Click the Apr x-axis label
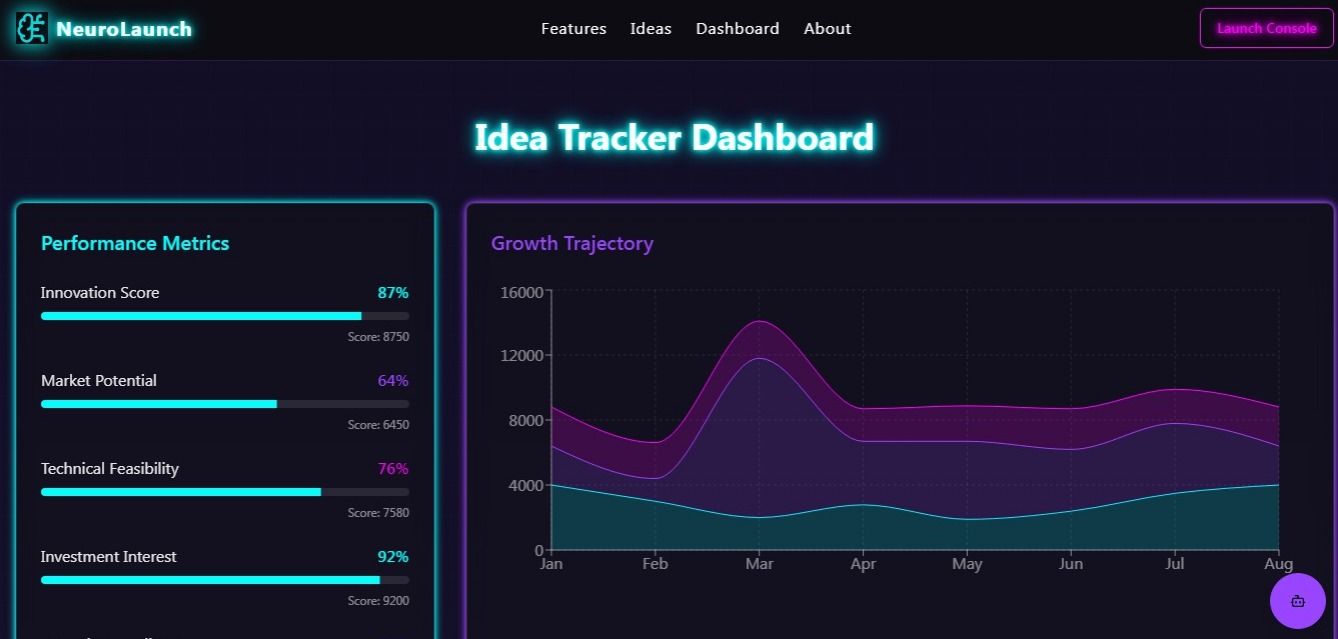Viewport: 1338px width, 639px height. pyautogui.click(x=863, y=564)
